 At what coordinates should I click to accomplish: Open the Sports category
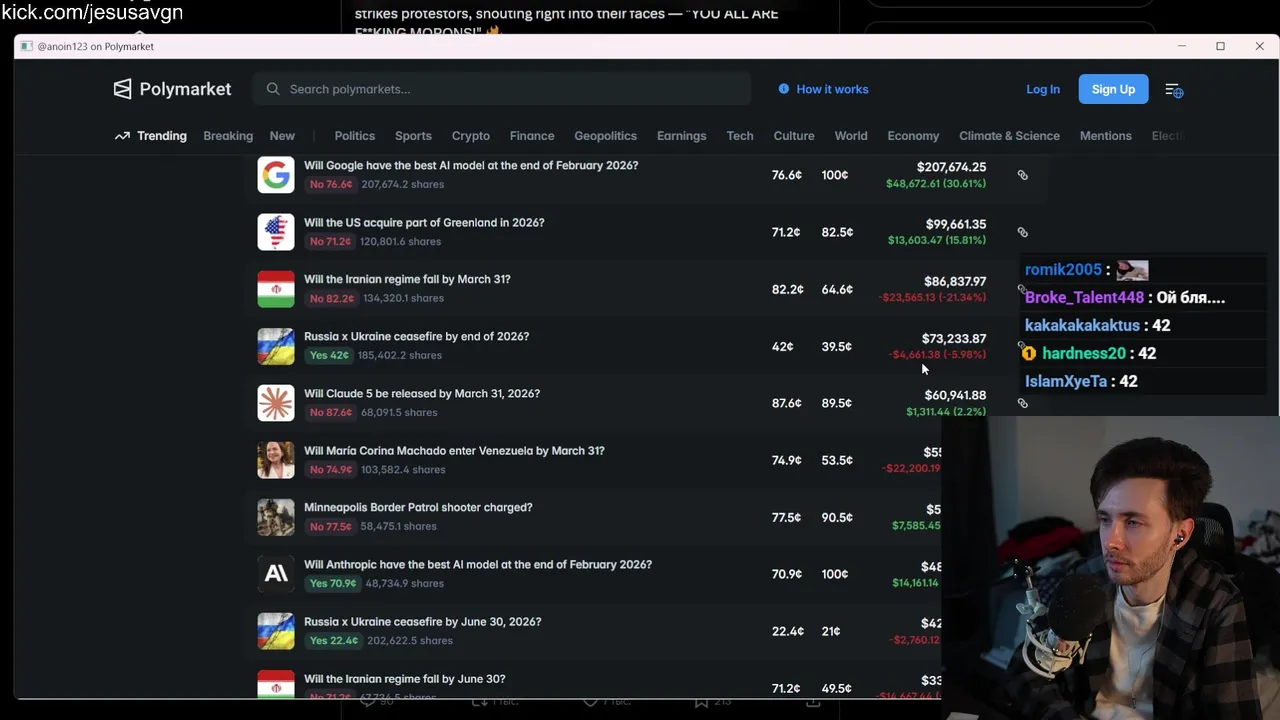point(413,136)
